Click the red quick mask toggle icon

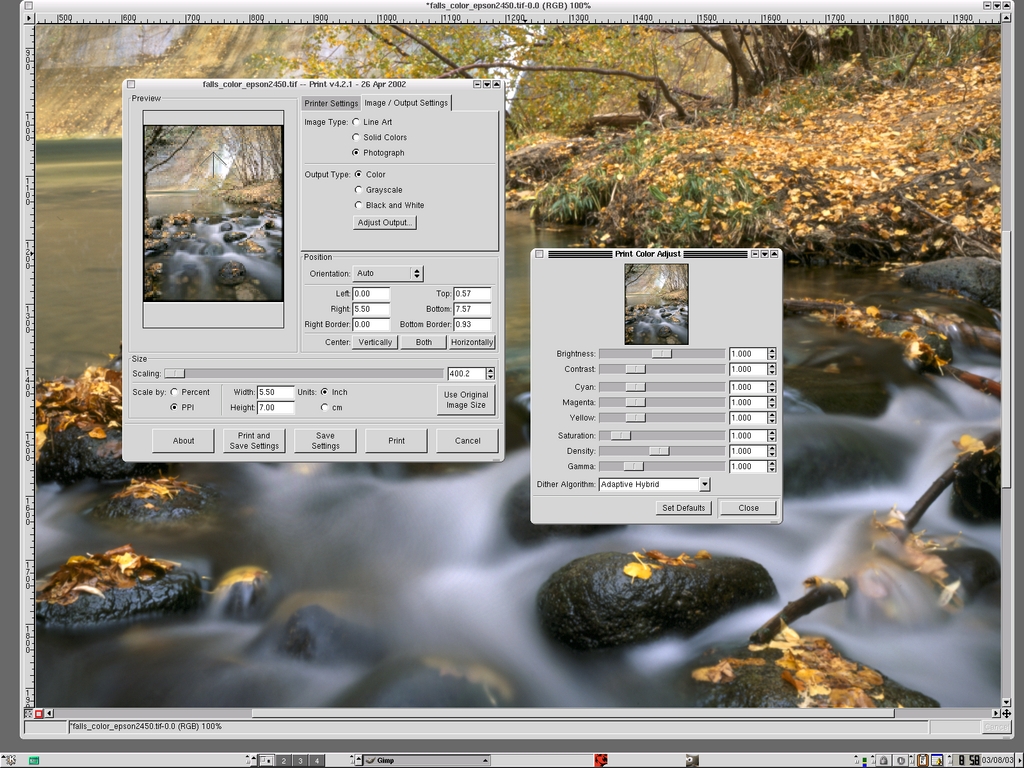click(39, 714)
